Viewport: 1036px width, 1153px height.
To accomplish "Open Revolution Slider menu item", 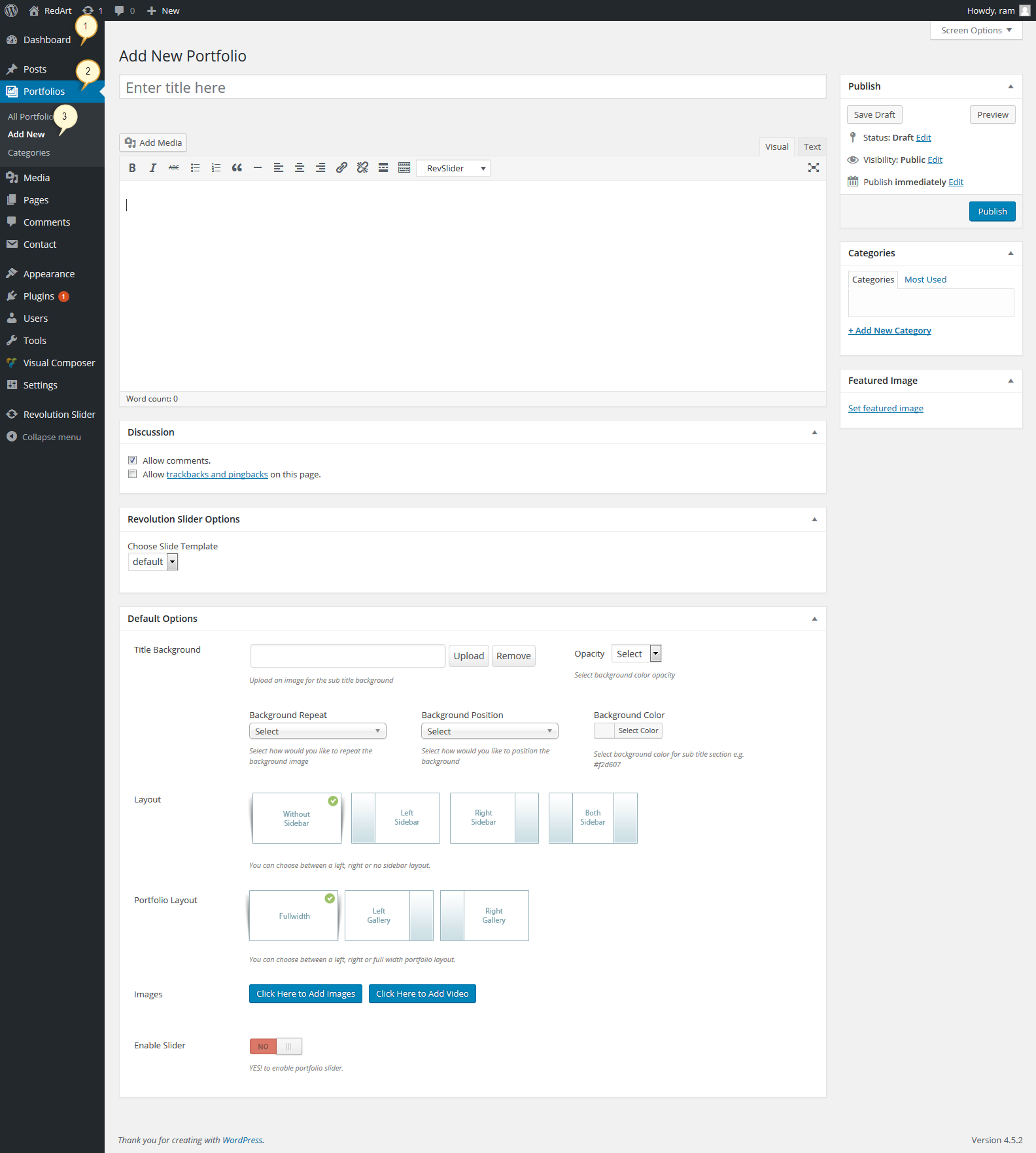I will pos(52,415).
